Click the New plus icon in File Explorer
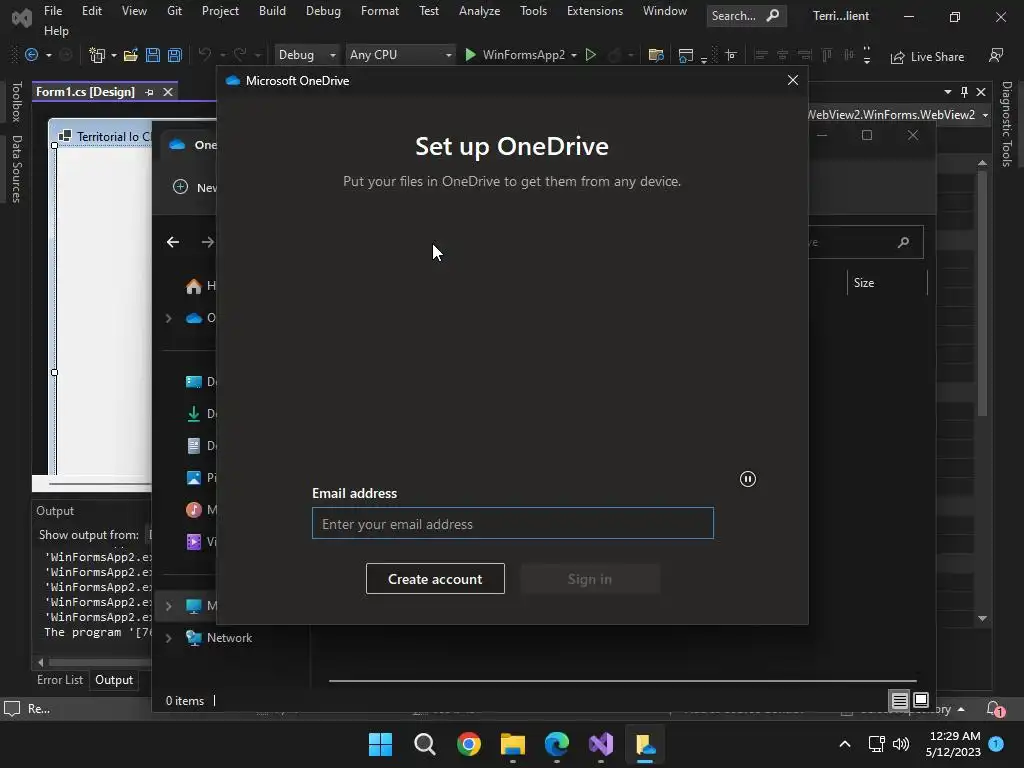 click(x=180, y=187)
